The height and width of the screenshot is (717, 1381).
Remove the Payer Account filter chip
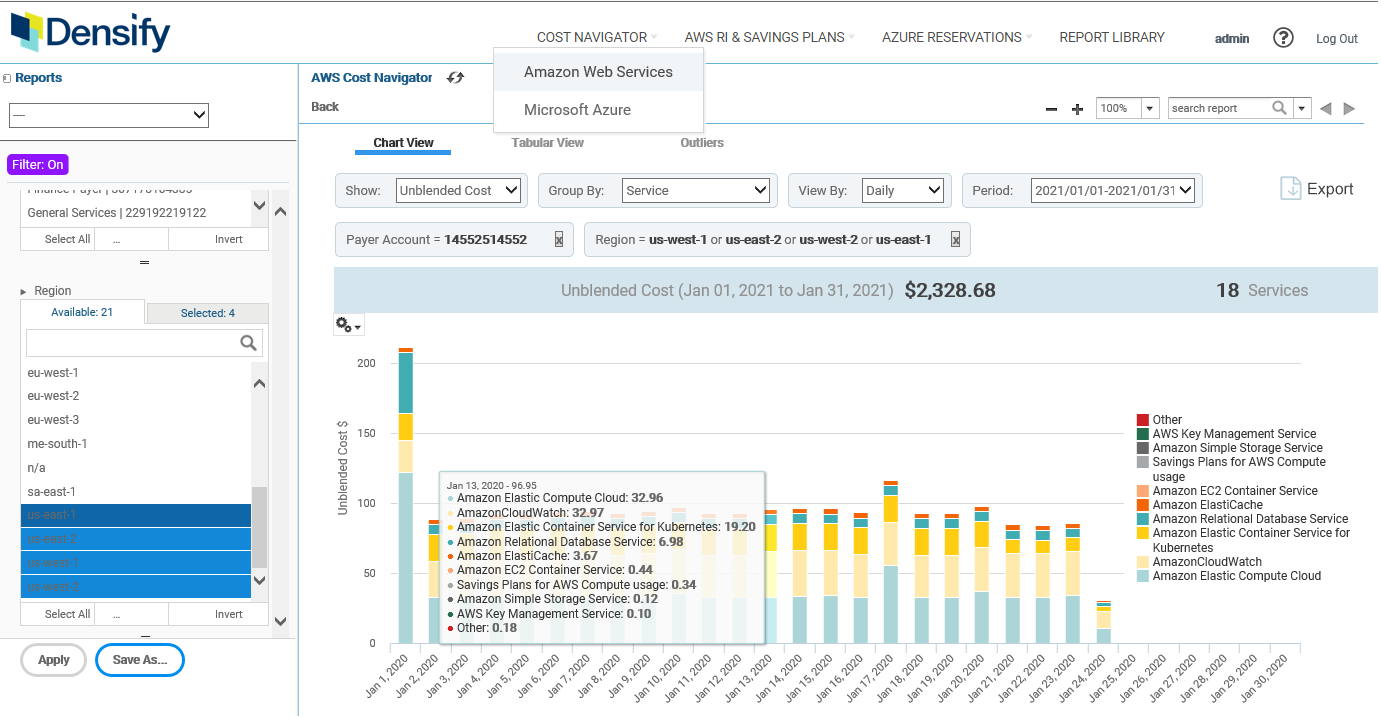[559, 240]
